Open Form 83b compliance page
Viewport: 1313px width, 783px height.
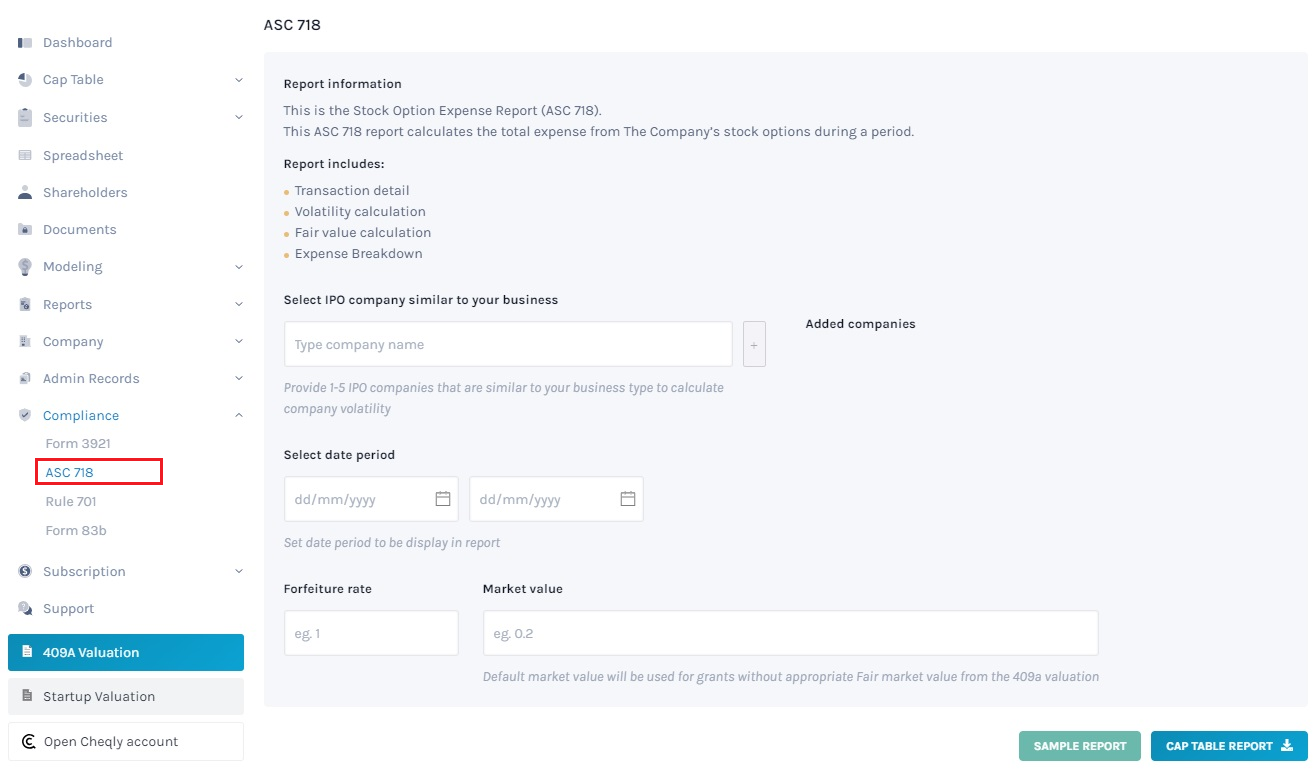point(76,530)
